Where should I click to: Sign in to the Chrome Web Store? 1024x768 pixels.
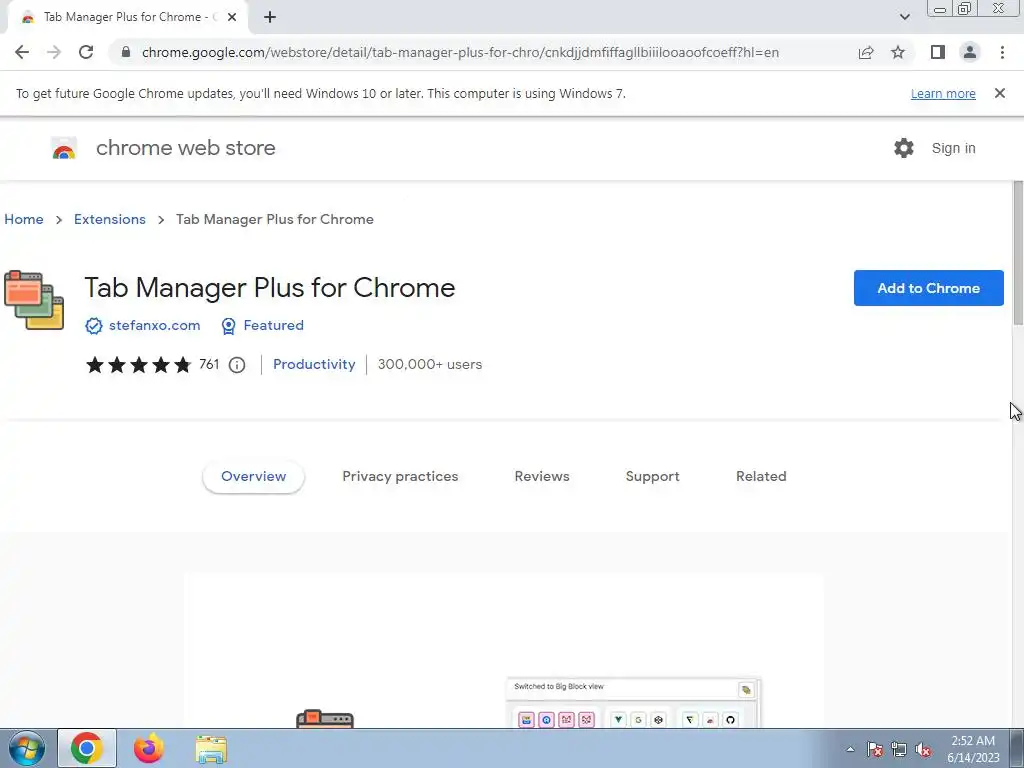(x=953, y=148)
